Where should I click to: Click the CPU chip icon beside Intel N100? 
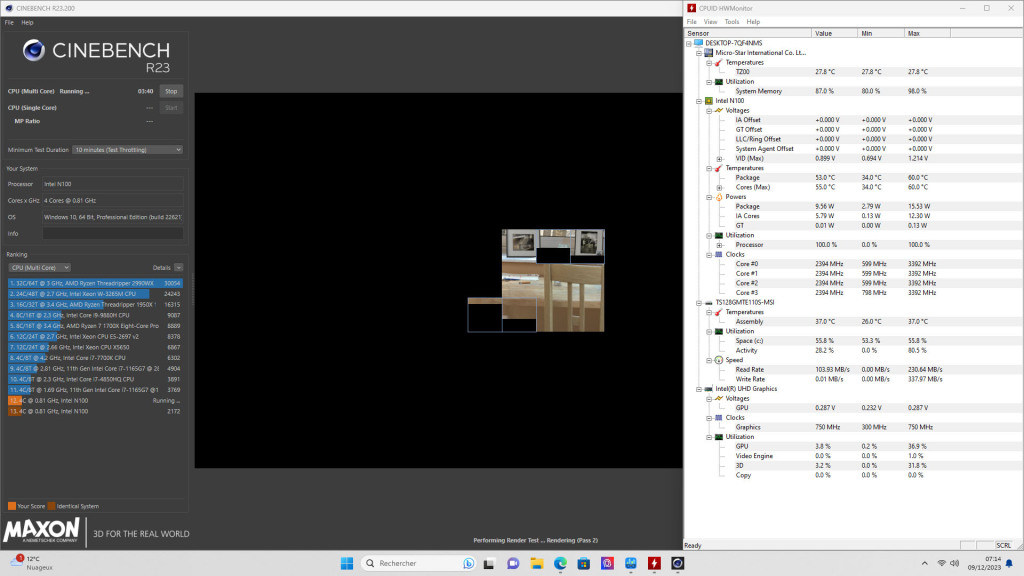pyautogui.click(x=709, y=101)
